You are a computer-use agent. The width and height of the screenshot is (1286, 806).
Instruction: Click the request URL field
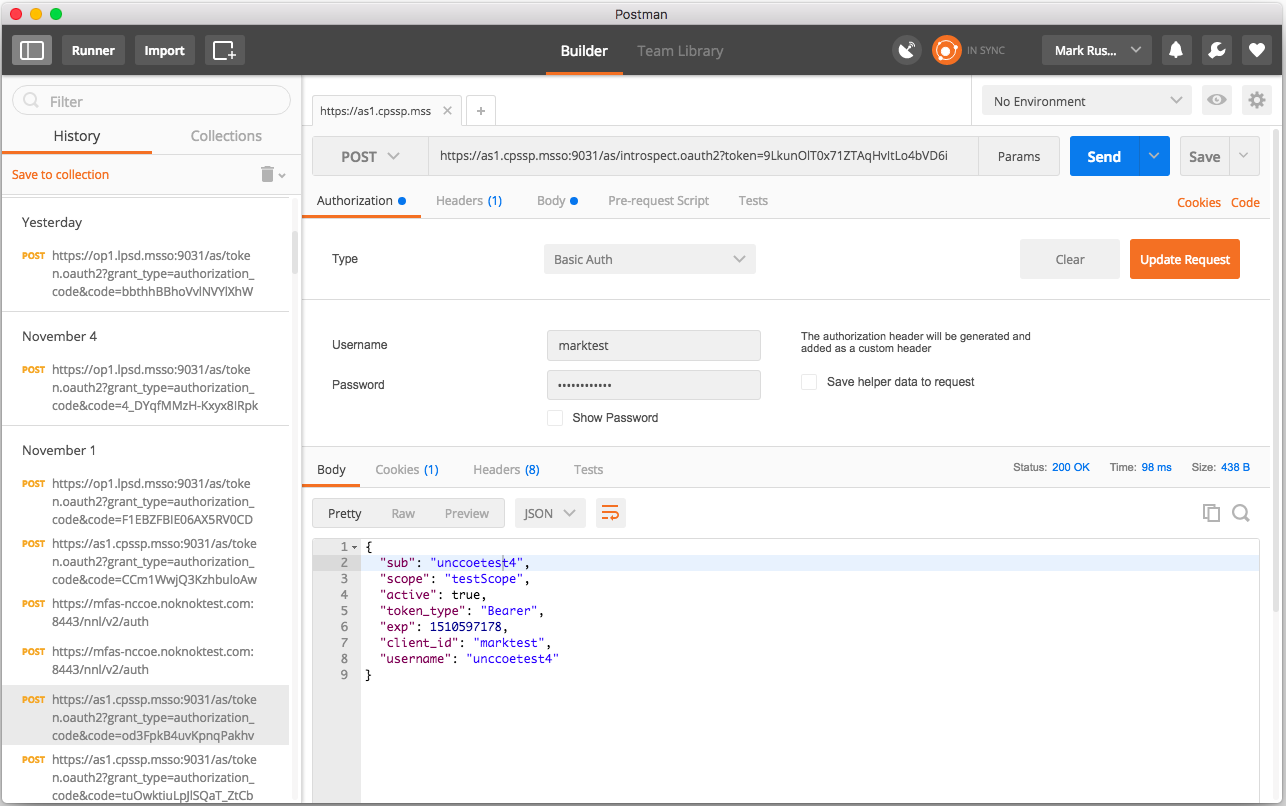tap(703, 156)
